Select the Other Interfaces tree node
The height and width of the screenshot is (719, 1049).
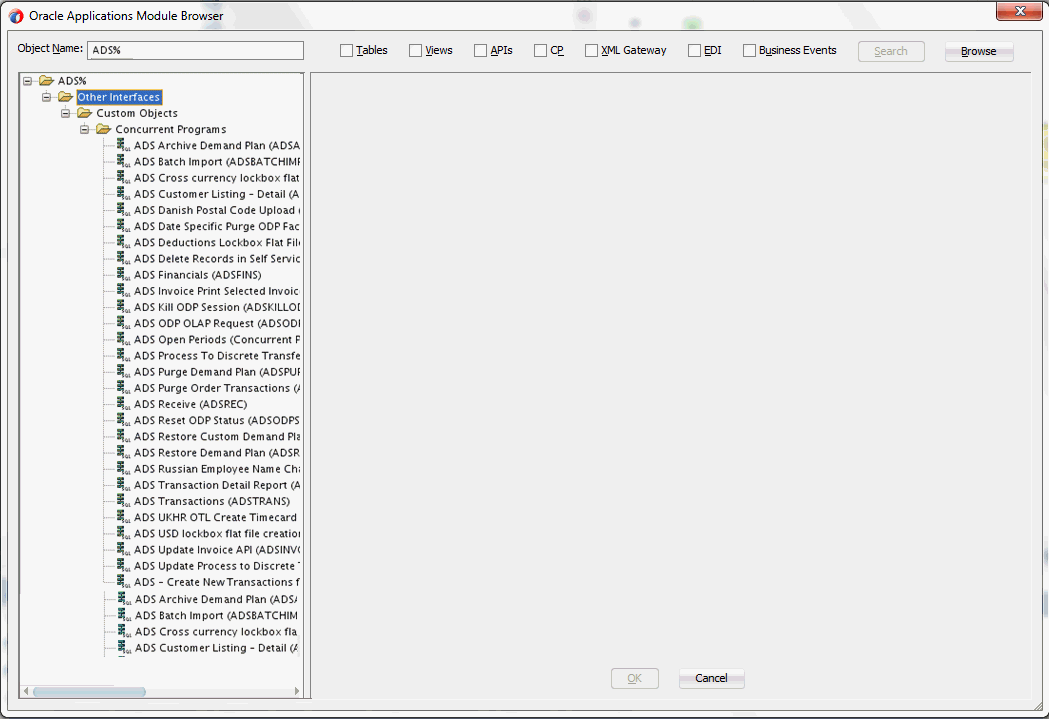tap(119, 97)
